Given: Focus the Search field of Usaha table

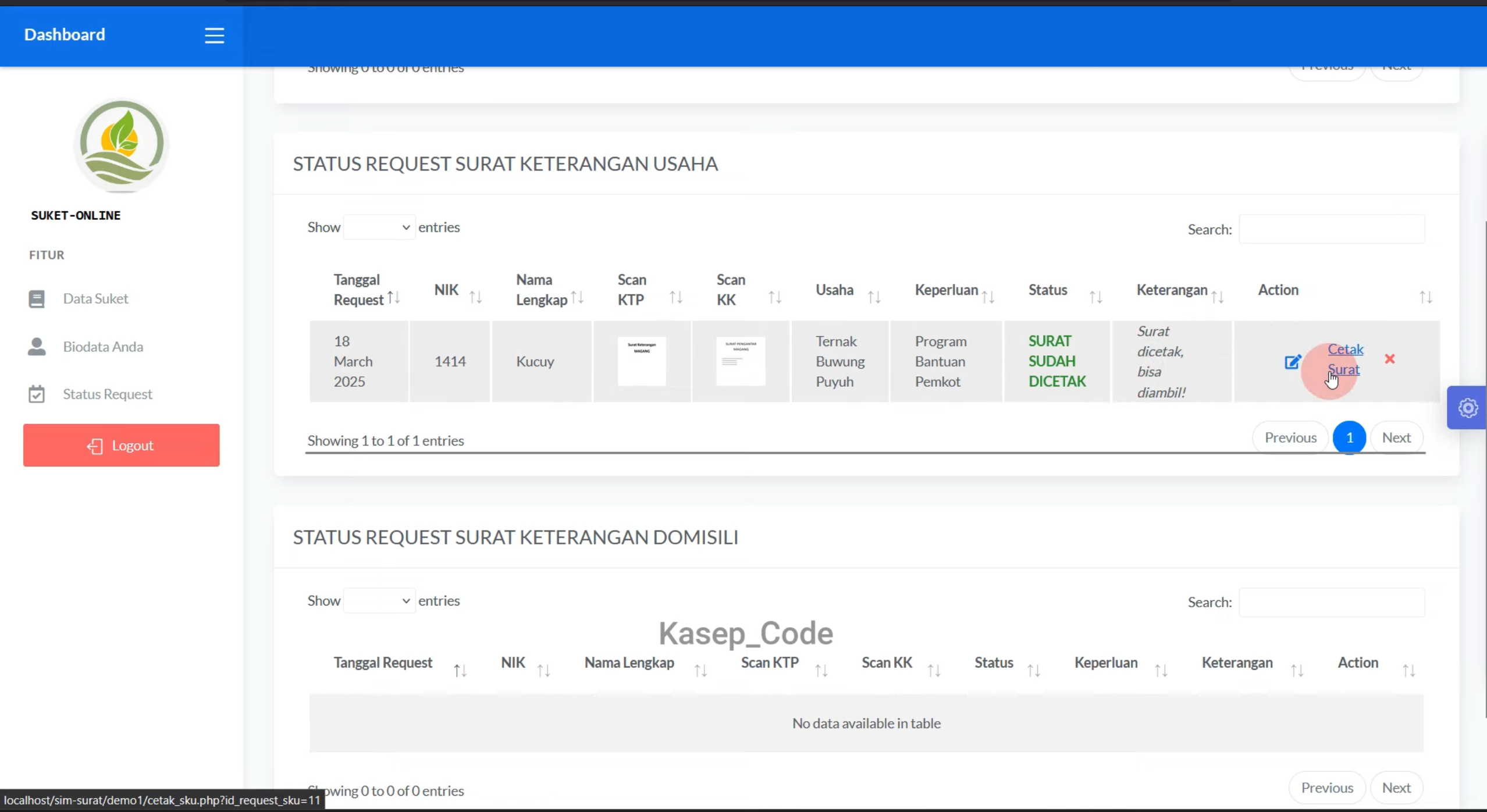Looking at the screenshot, I should (x=1332, y=229).
